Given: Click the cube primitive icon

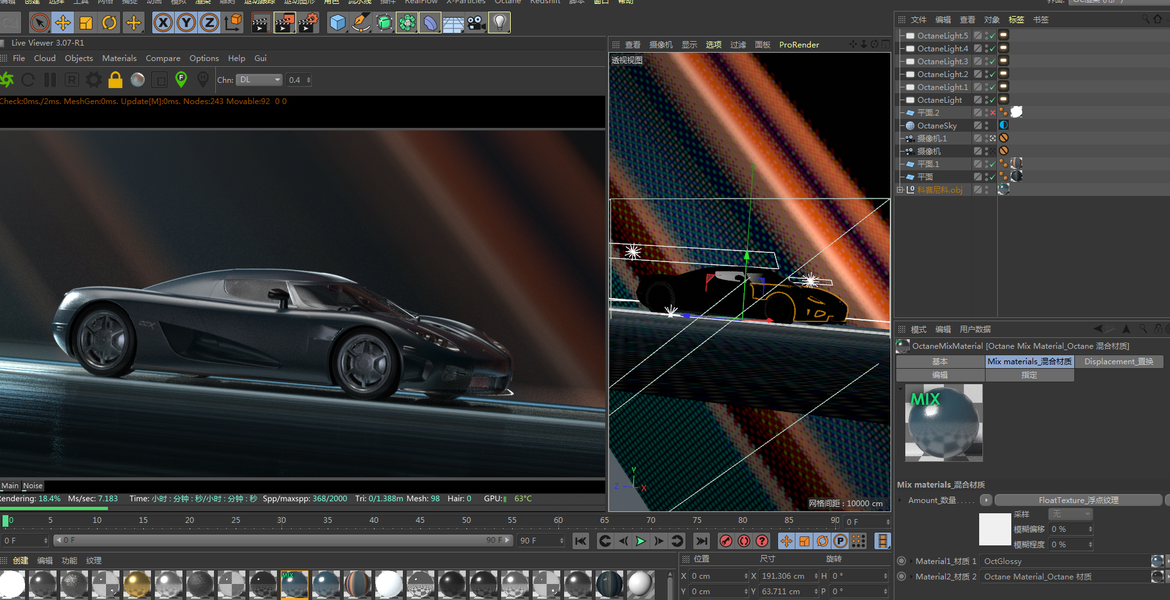Looking at the screenshot, I should point(337,22).
